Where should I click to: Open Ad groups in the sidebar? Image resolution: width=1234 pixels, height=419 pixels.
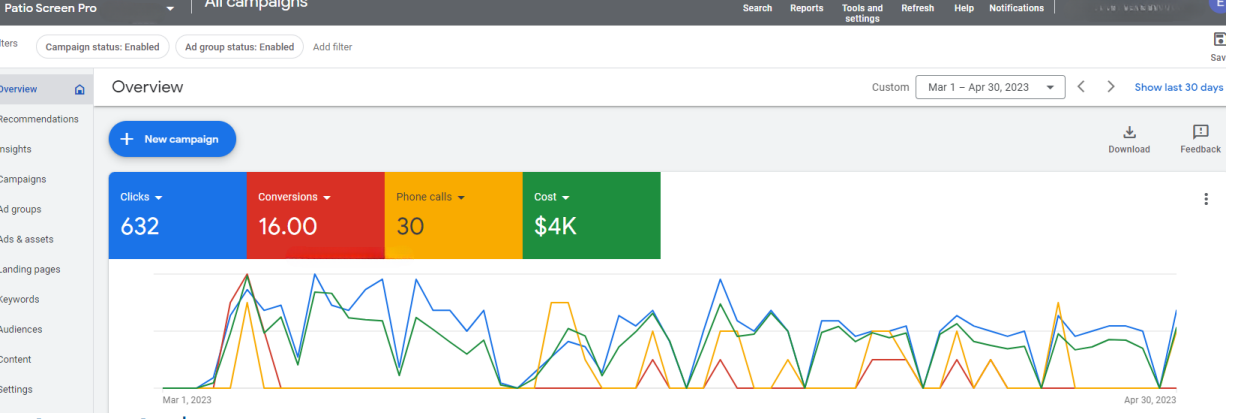(x=21, y=209)
